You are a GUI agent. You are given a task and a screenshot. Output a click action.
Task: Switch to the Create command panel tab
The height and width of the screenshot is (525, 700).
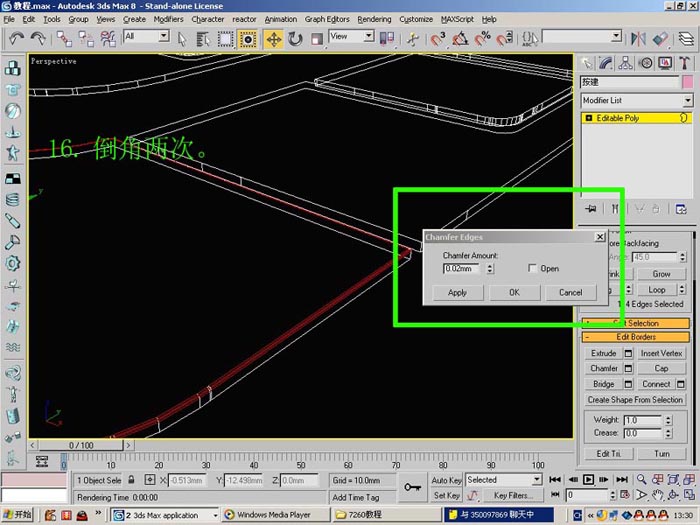point(587,63)
